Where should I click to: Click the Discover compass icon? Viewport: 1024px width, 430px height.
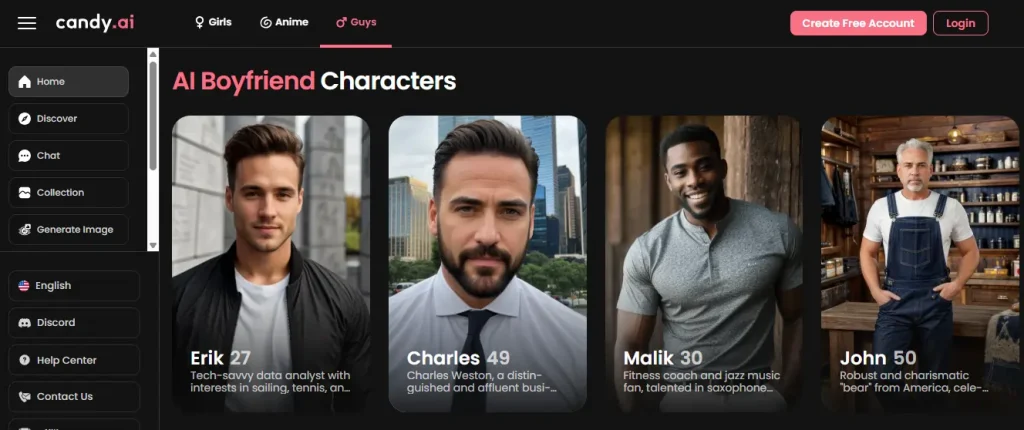coord(25,119)
